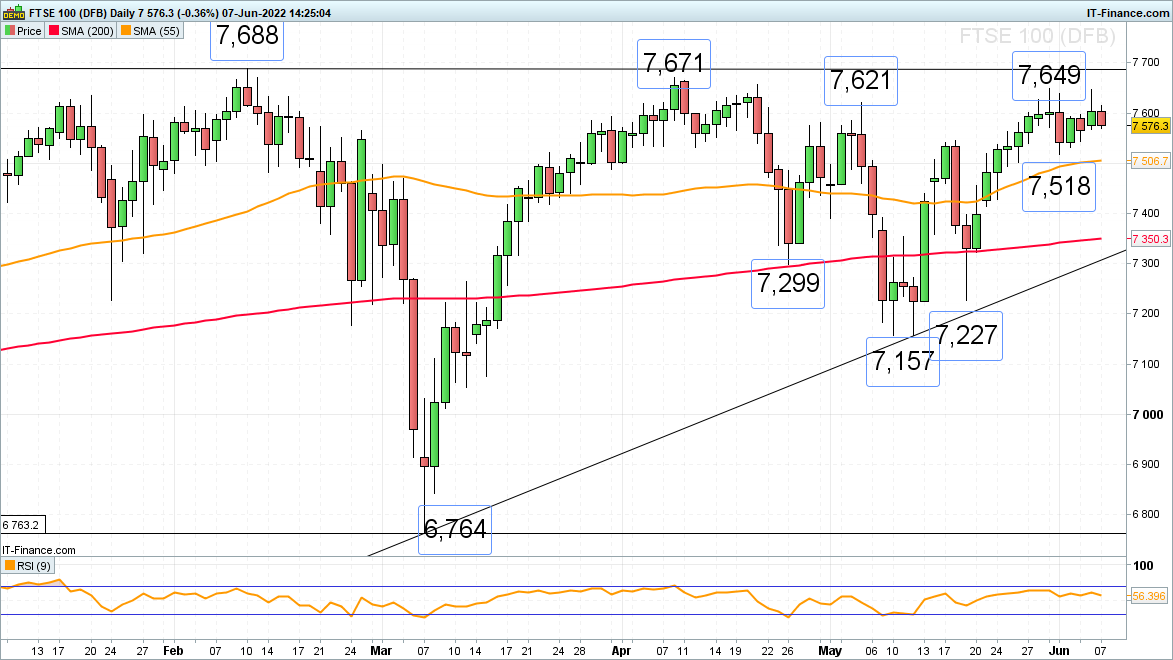Viewport: 1173px width, 660px height.
Task: Click the Price legend button
Action: [23, 31]
